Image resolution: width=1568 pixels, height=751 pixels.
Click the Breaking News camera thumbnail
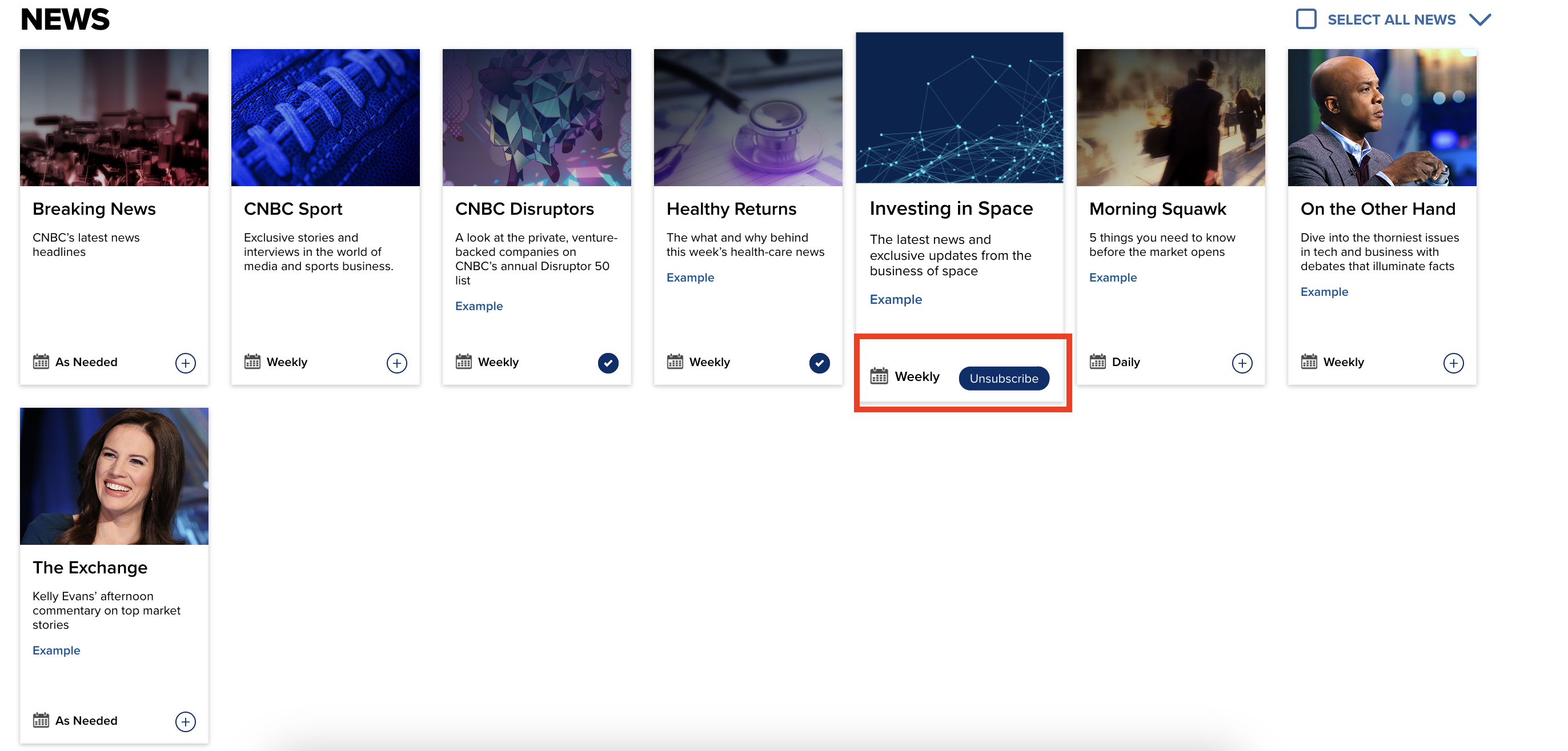(x=114, y=118)
